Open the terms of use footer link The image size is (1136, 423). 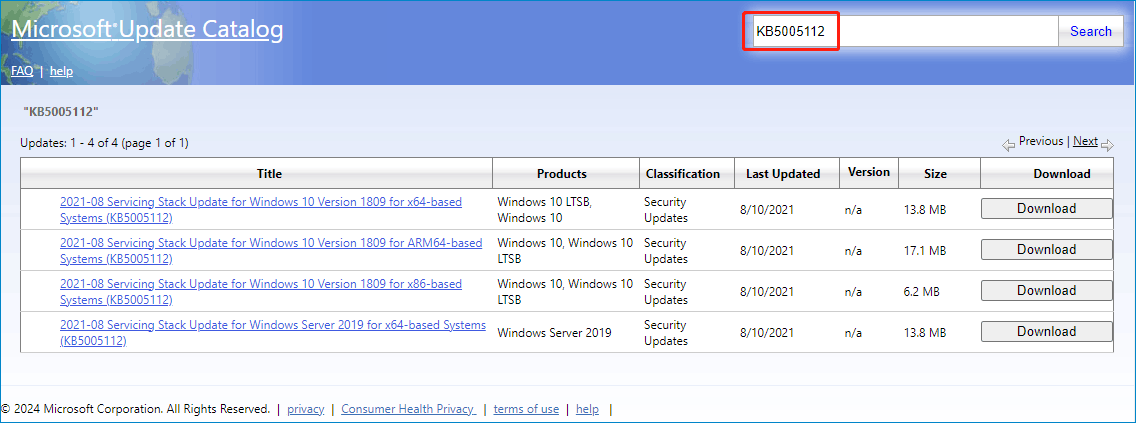(x=526, y=409)
